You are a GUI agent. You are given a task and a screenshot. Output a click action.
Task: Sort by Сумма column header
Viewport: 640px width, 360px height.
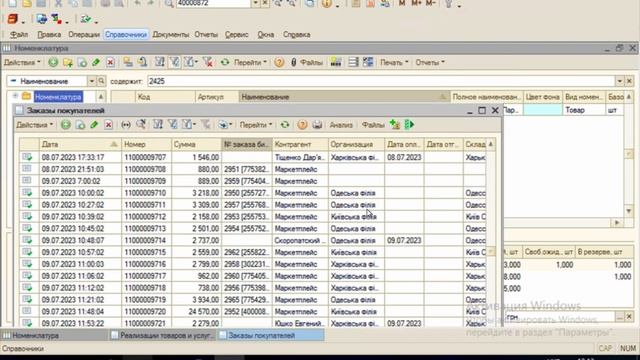[x=196, y=144]
